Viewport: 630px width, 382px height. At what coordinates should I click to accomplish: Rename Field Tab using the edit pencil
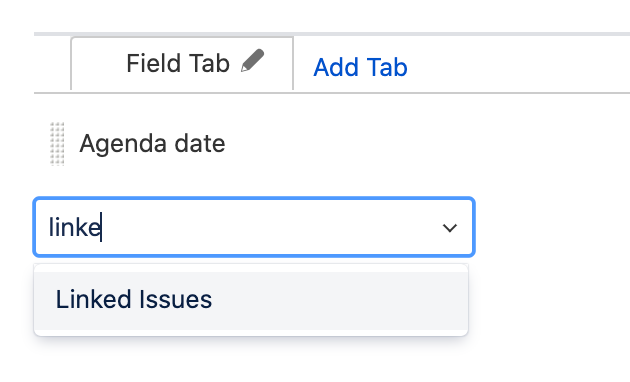252,61
